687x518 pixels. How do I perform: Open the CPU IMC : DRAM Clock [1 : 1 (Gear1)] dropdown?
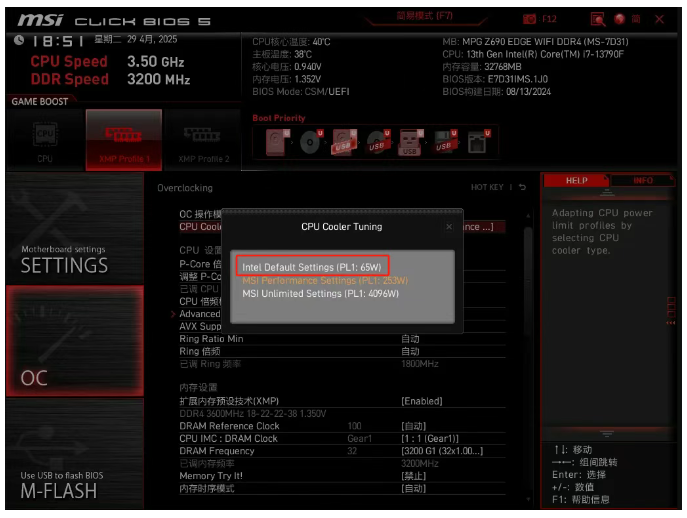tap(430, 439)
